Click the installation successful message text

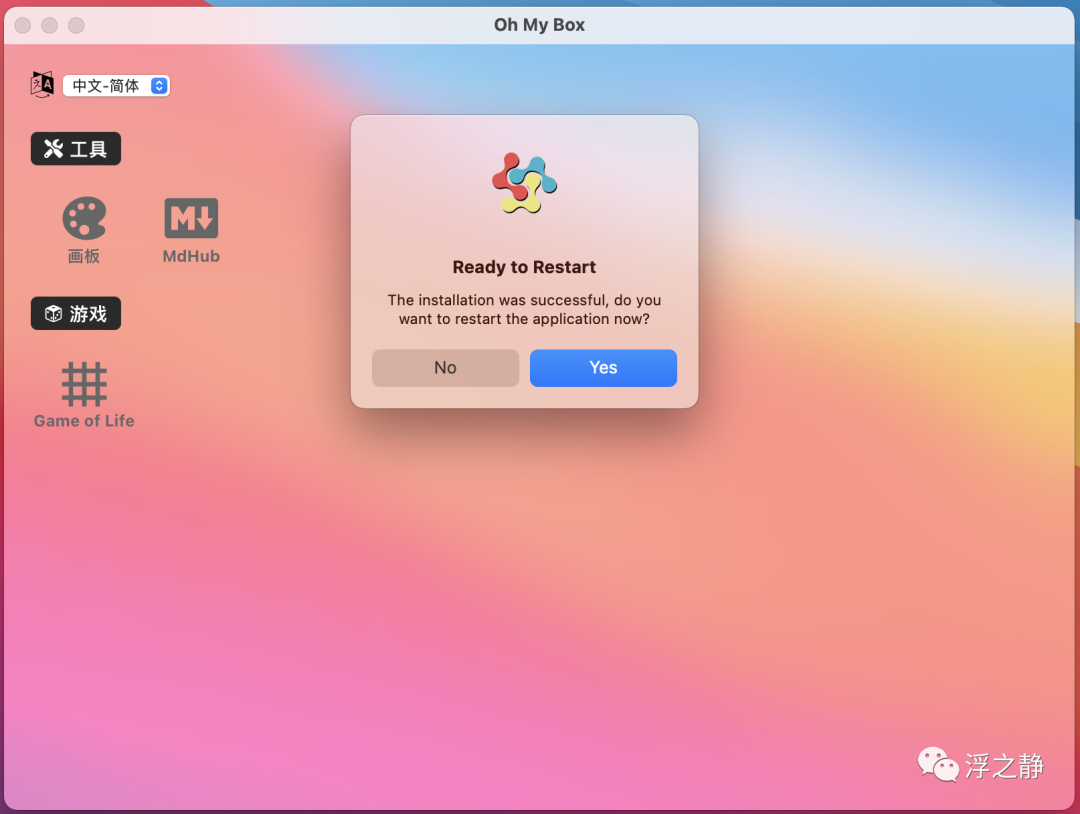tap(524, 309)
